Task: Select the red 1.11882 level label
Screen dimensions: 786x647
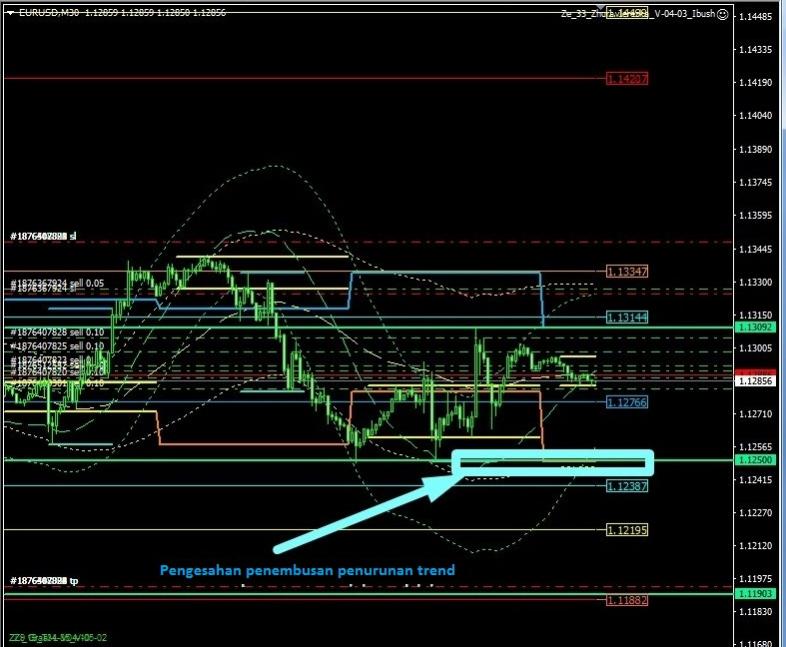Action: [627, 599]
